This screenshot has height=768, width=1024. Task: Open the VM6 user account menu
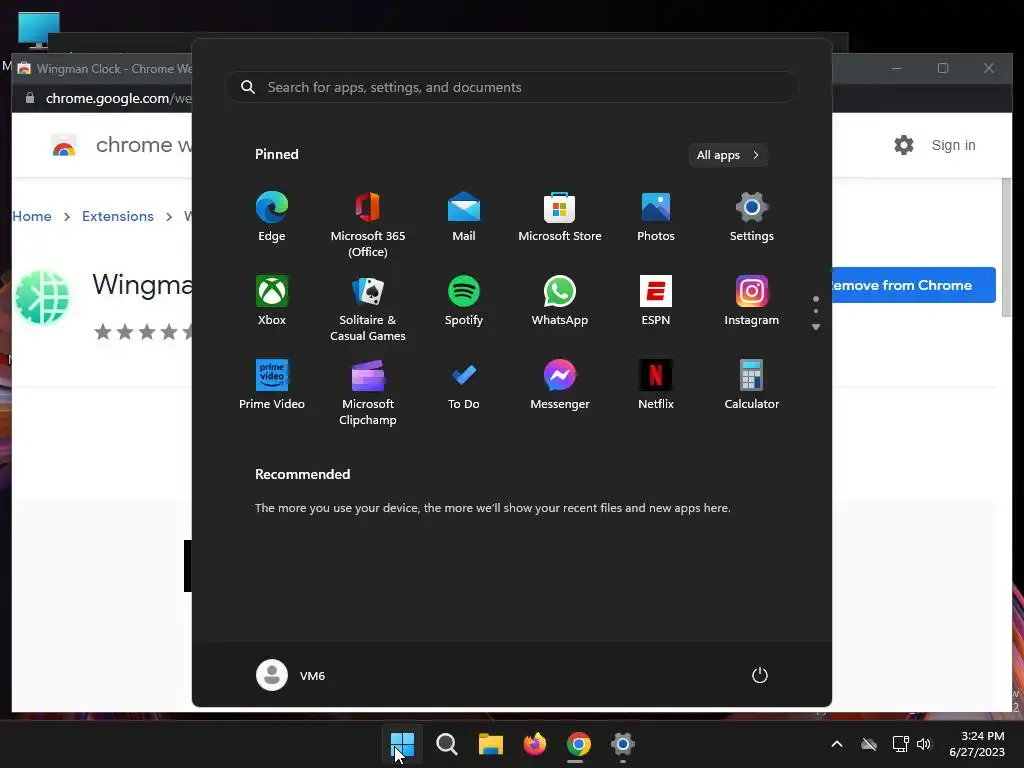coord(291,675)
